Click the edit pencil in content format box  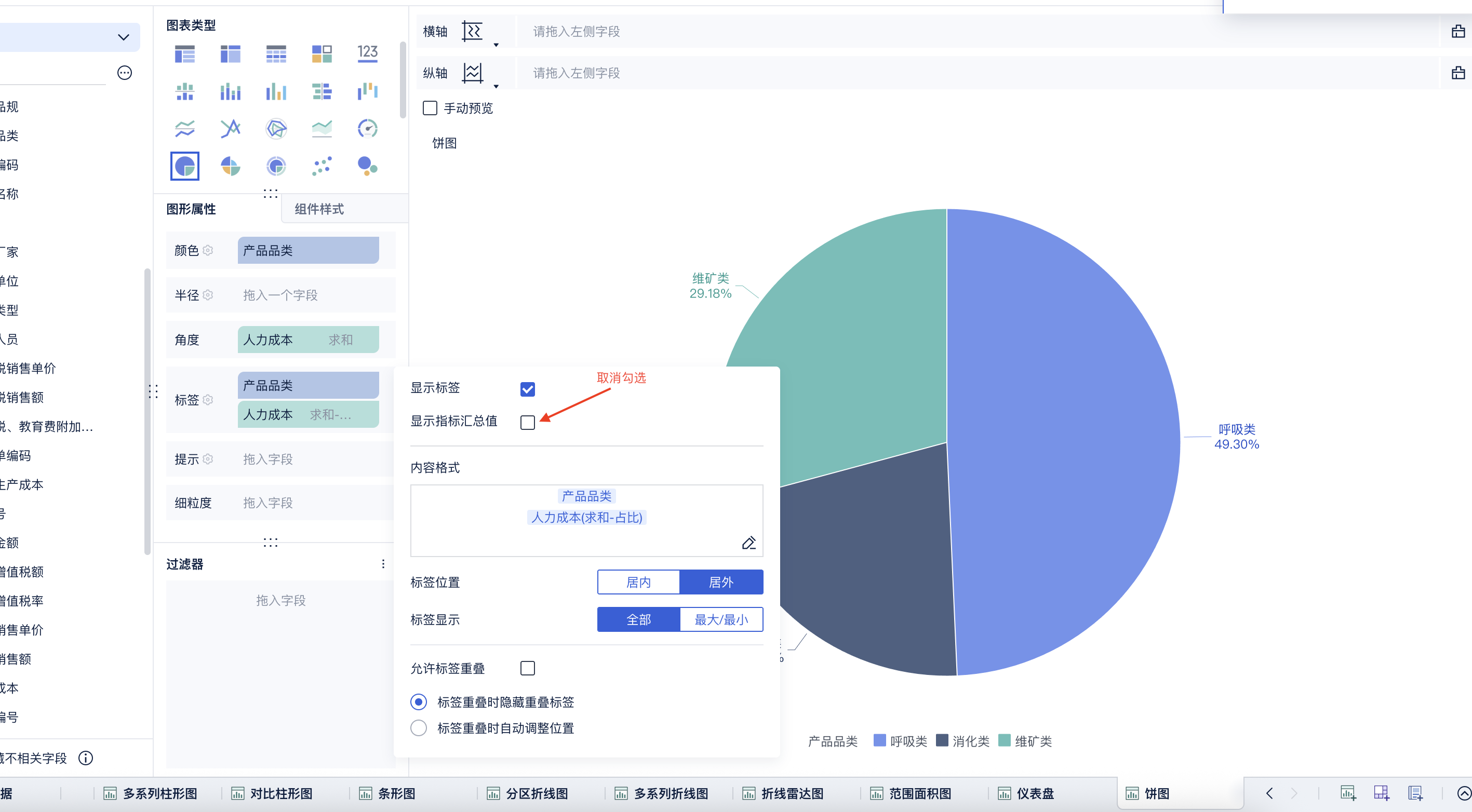tap(748, 542)
